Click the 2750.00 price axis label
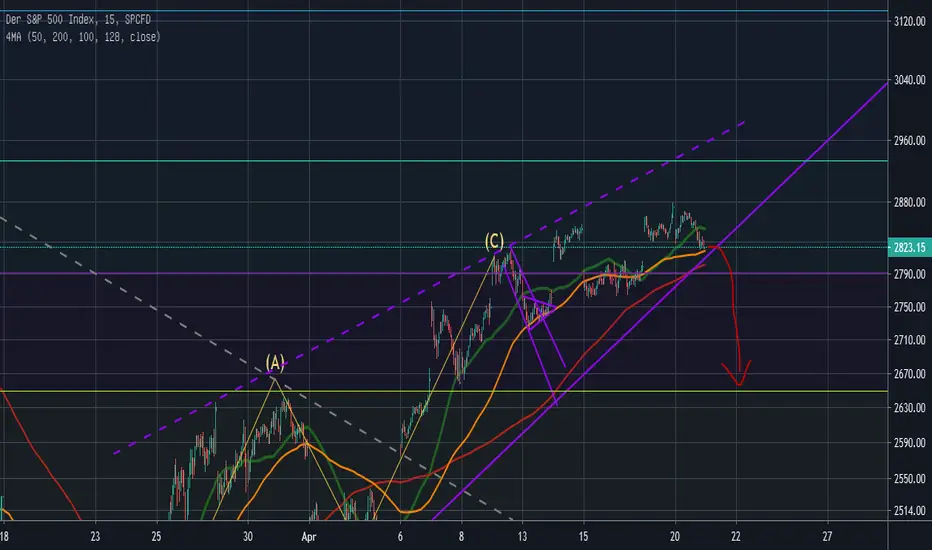This screenshot has width=932, height=550. point(909,307)
